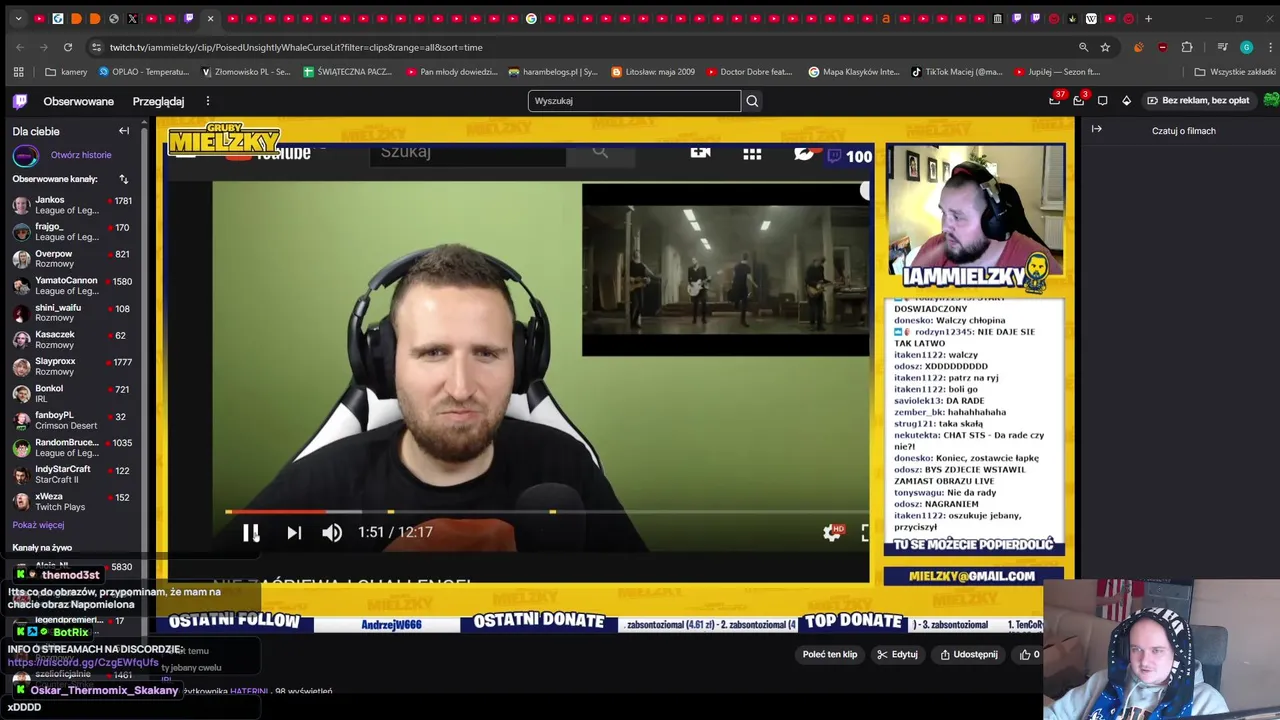The width and height of the screenshot is (1280, 720).
Task: Click the Poleć ten klip button
Action: point(830,655)
